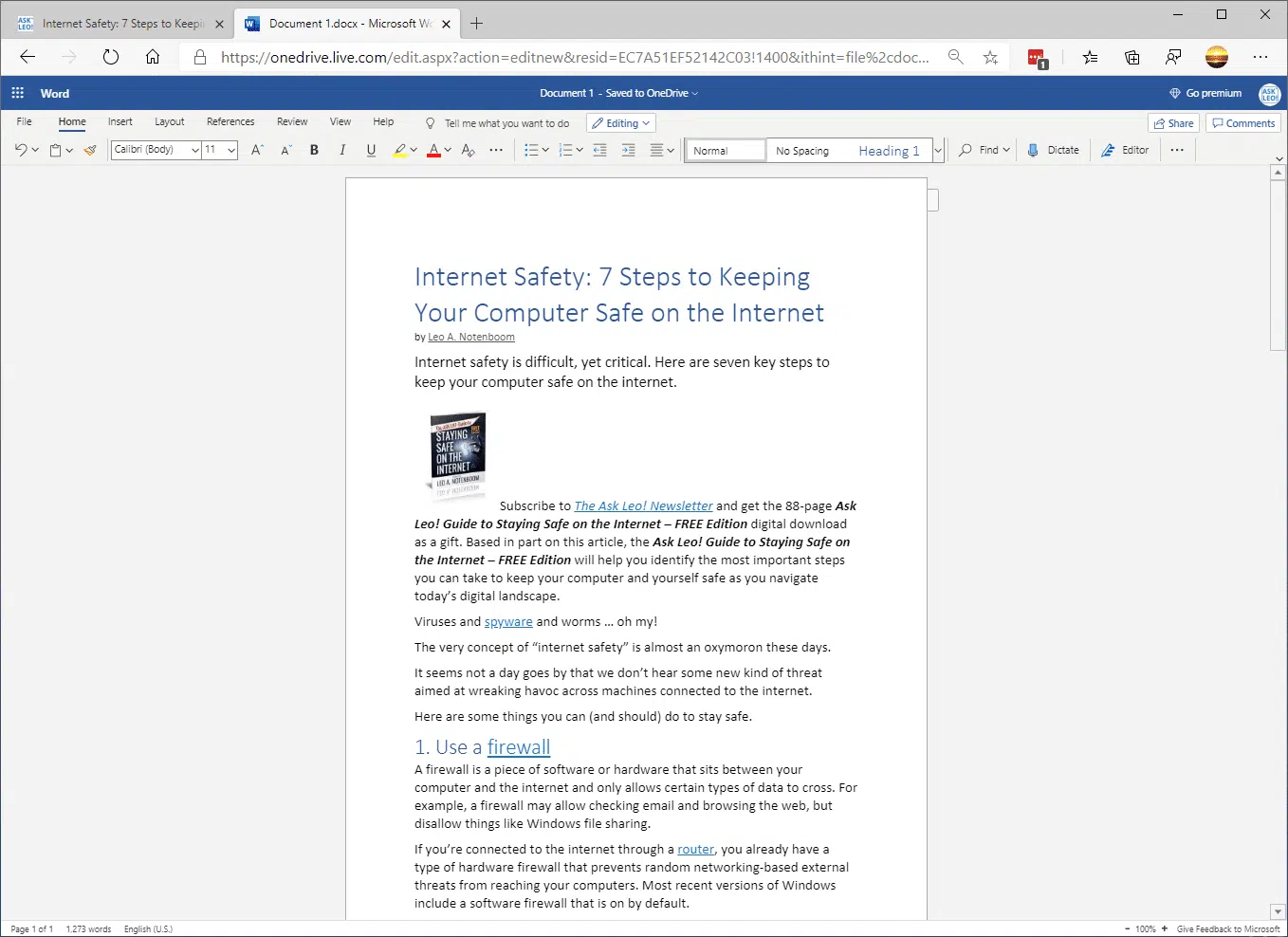
Task: Open the browser feedback icon
Action: click(1173, 57)
